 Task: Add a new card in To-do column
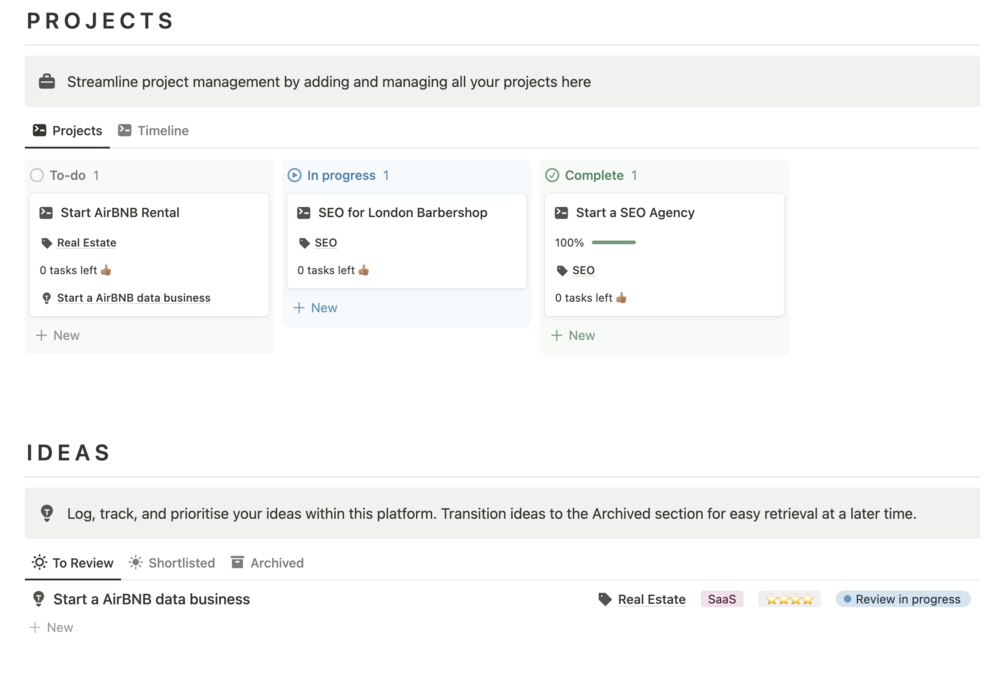point(58,336)
